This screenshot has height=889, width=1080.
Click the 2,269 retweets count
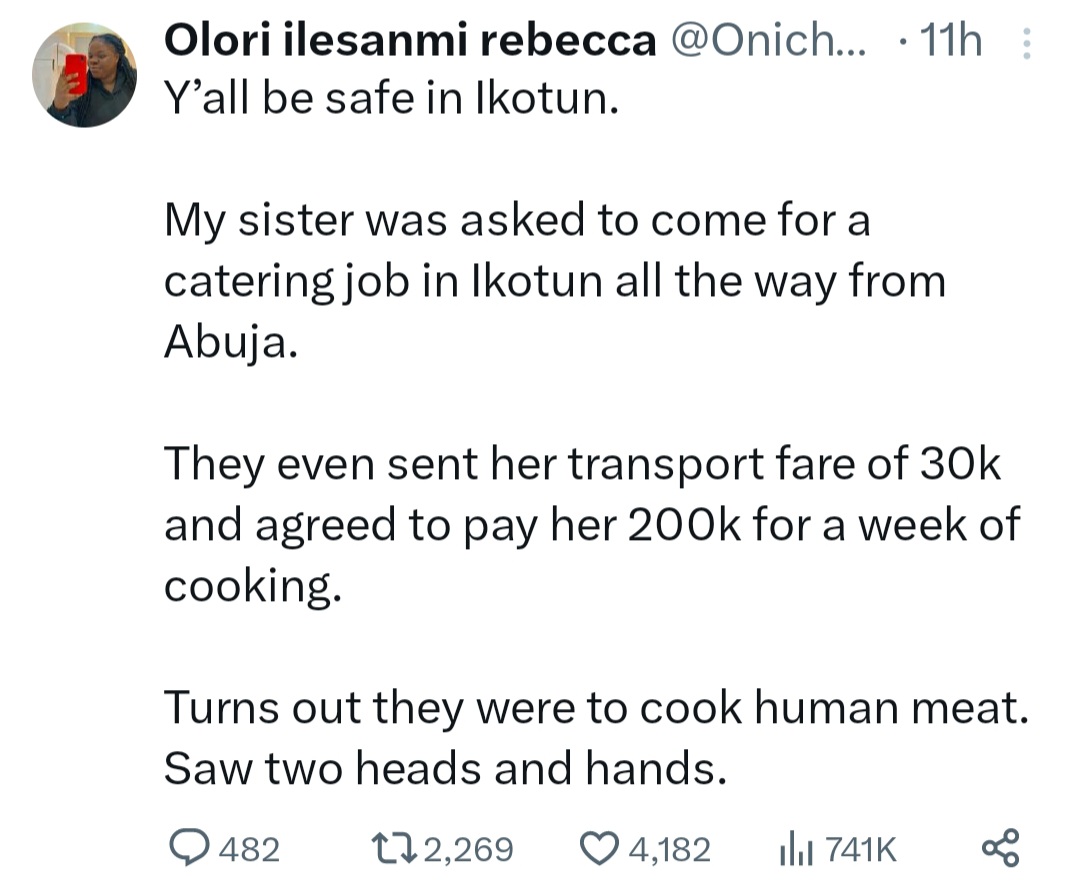(469, 850)
